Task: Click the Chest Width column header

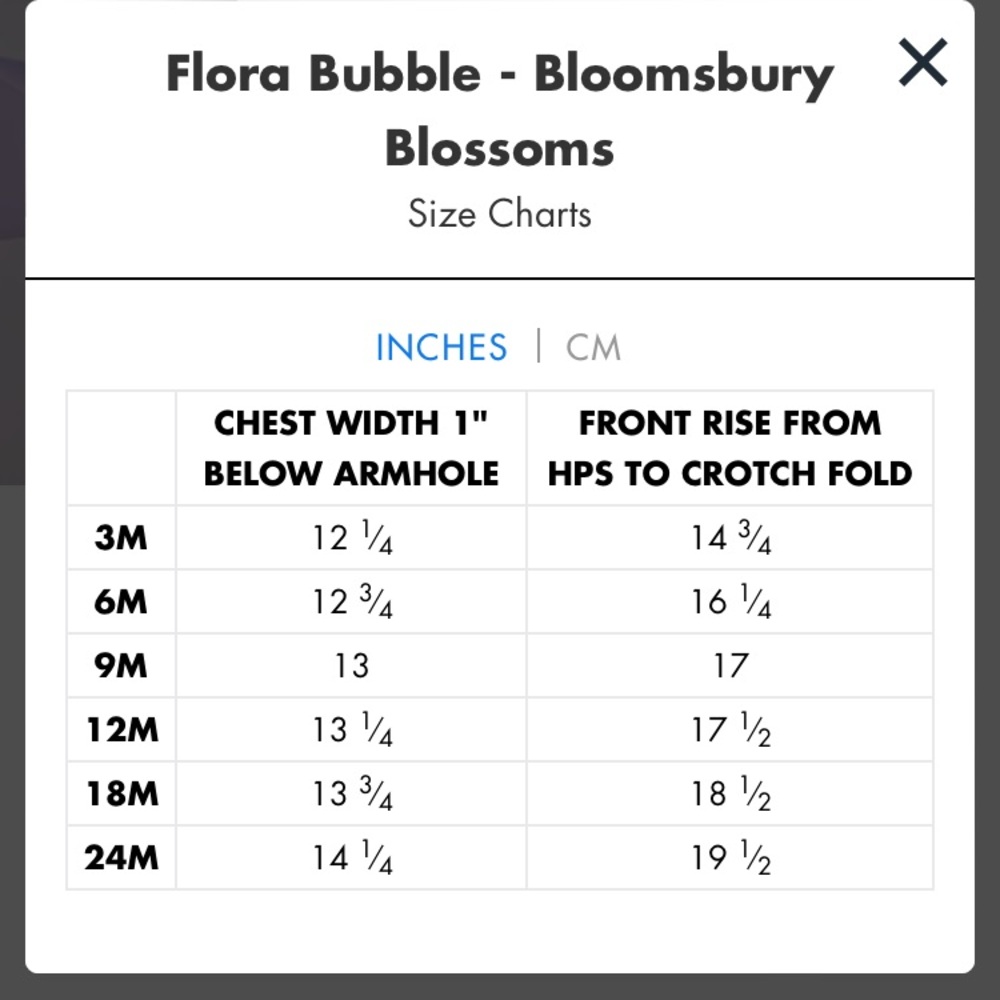Action: tap(351, 448)
